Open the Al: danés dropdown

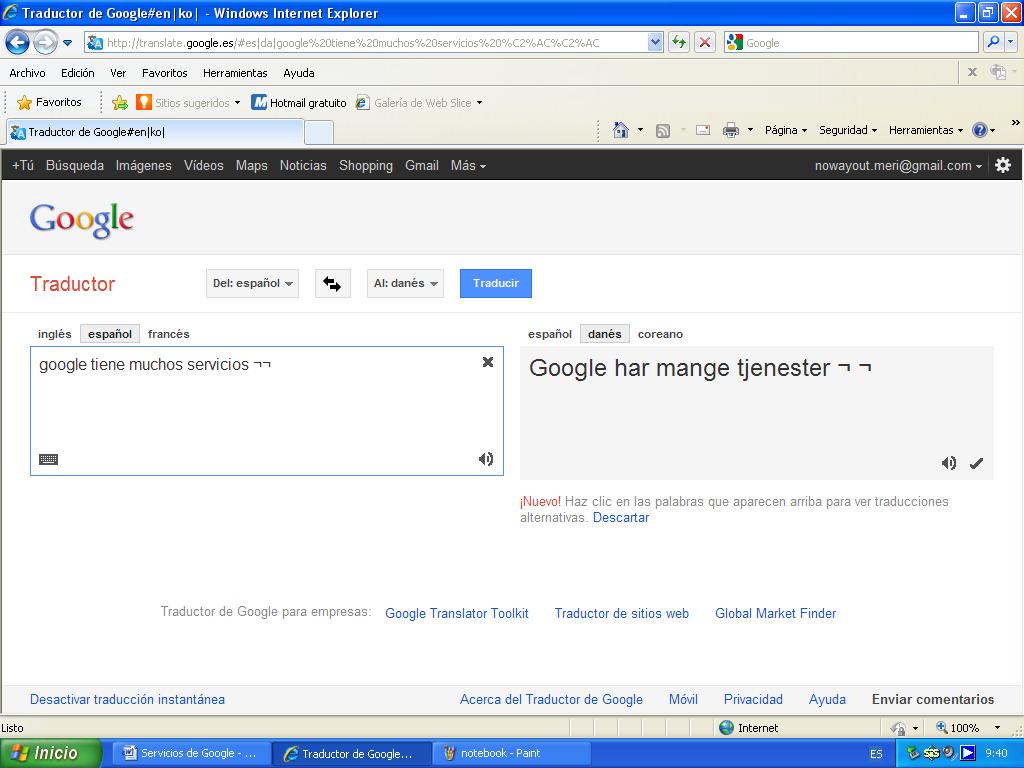pyautogui.click(x=405, y=283)
